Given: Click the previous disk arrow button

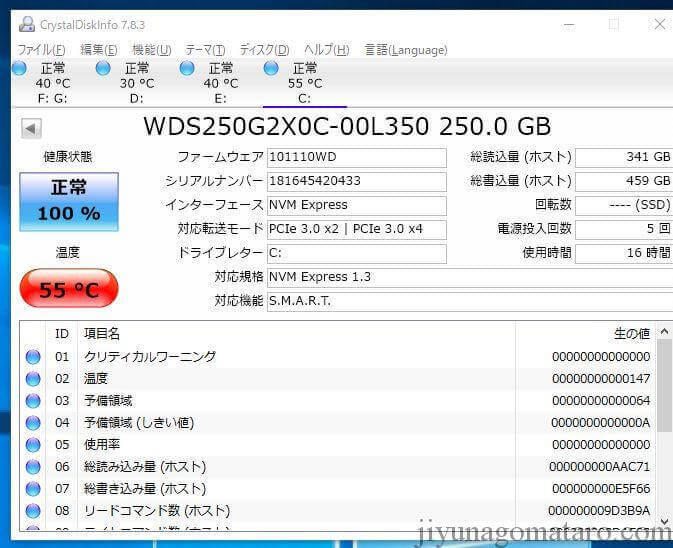Looking at the screenshot, I should 31,128.
